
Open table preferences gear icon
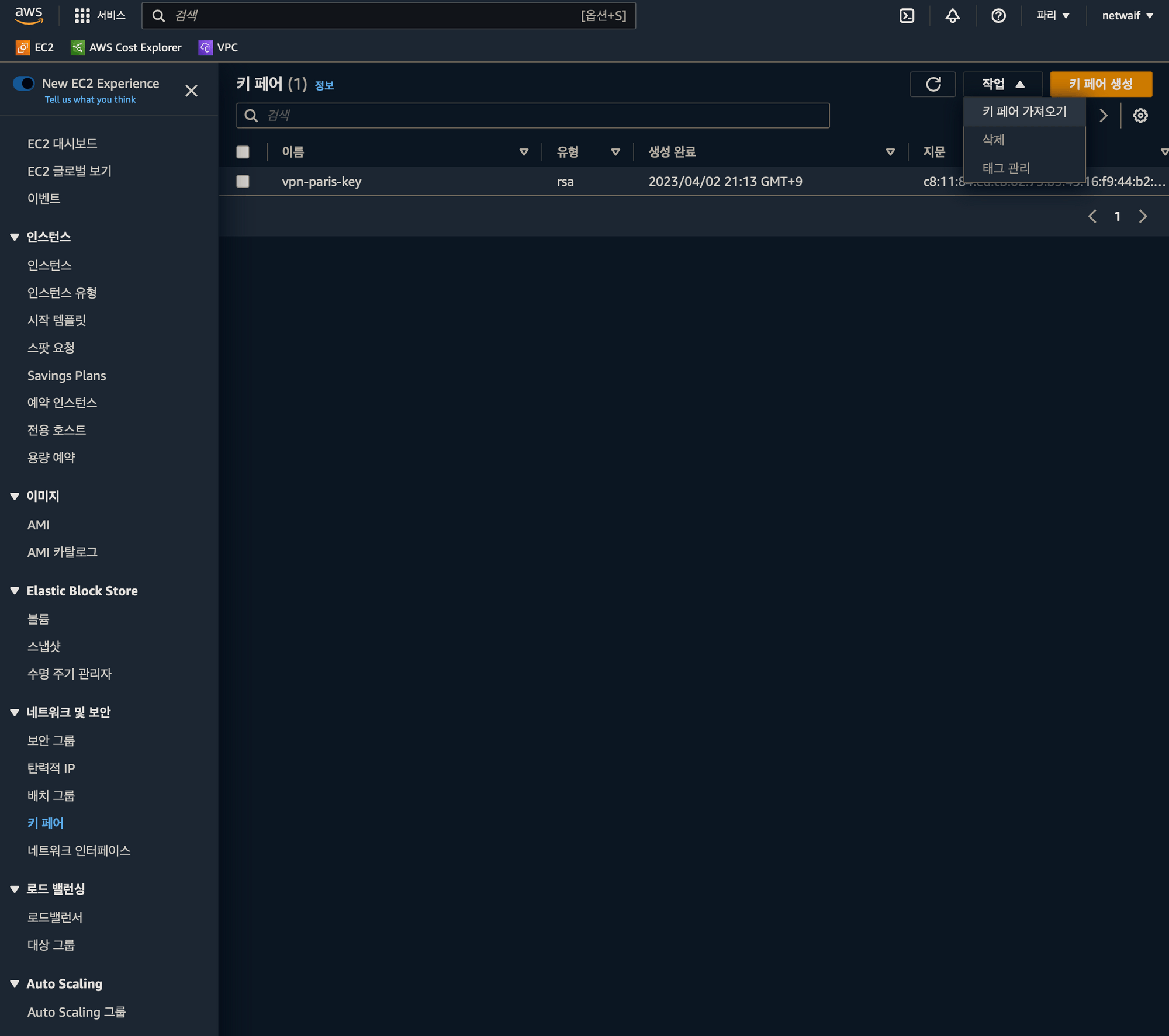(x=1140, y=116)
